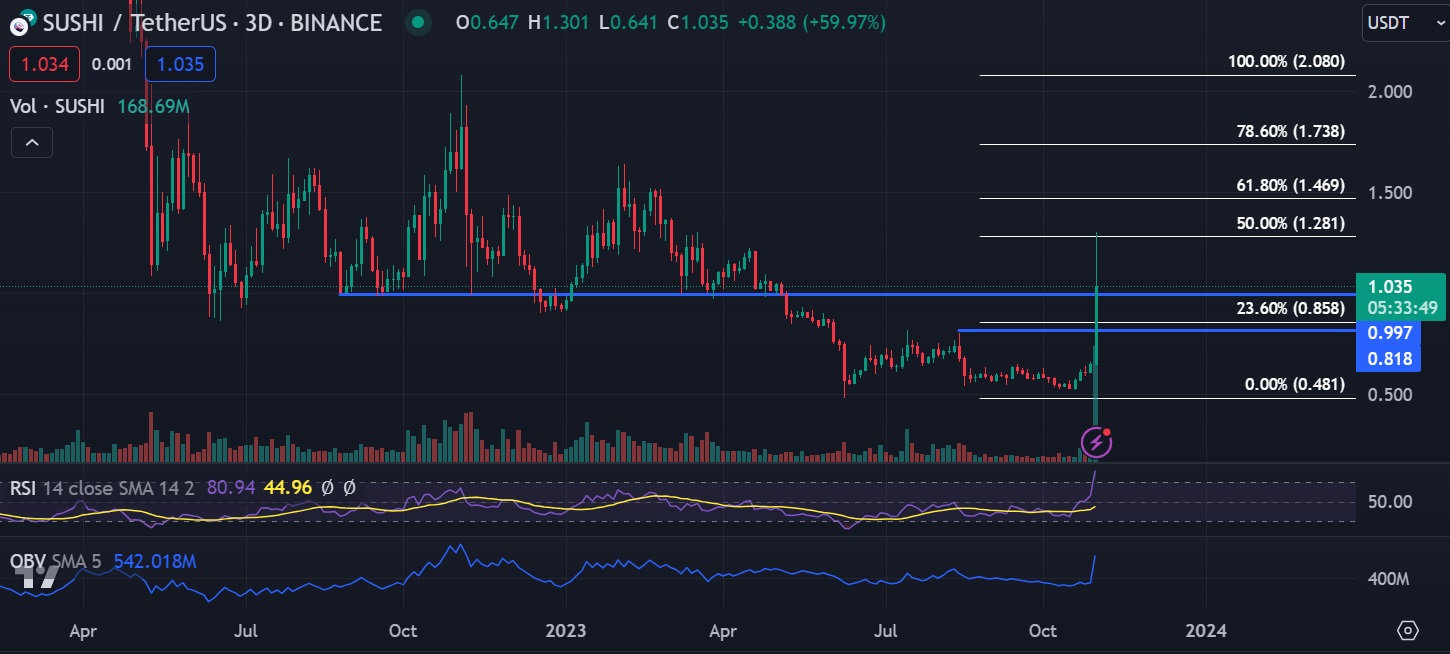
Task: Click the Open value O0.647
Action: coord(488,22)
